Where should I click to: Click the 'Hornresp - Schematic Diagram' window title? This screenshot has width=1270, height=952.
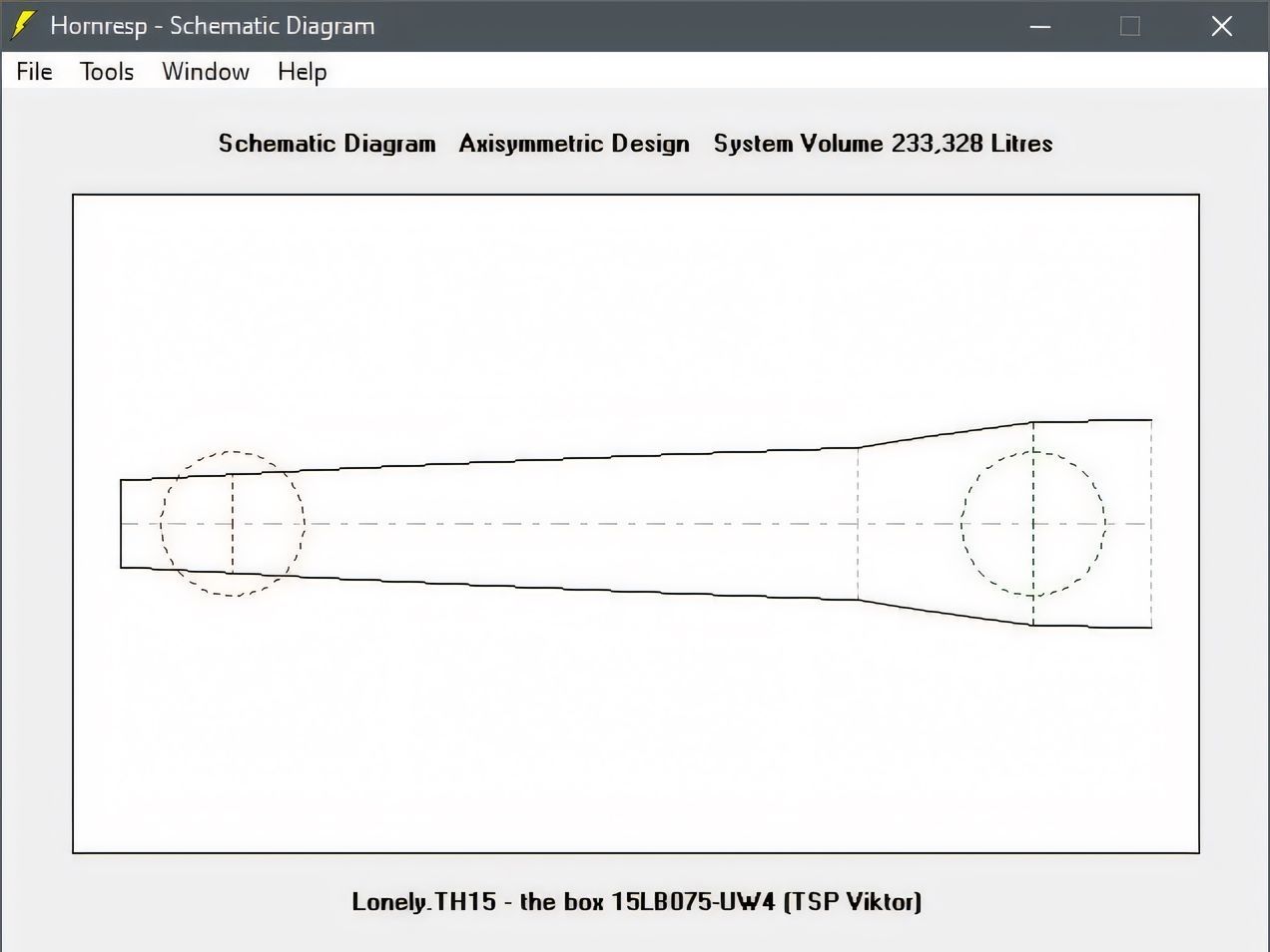(213, 26)
